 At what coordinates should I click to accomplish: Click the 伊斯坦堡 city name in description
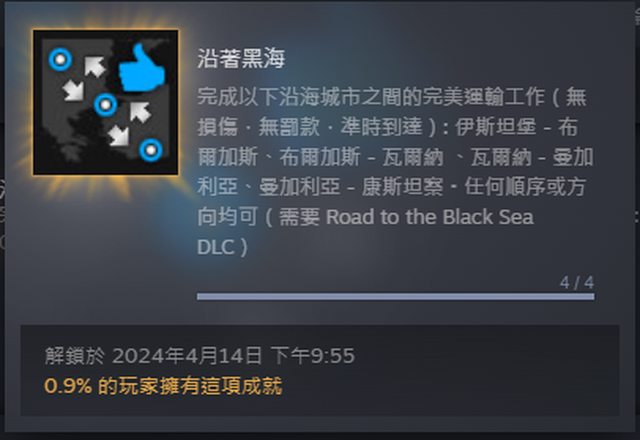pyautogui.click(x=496, y=127)
